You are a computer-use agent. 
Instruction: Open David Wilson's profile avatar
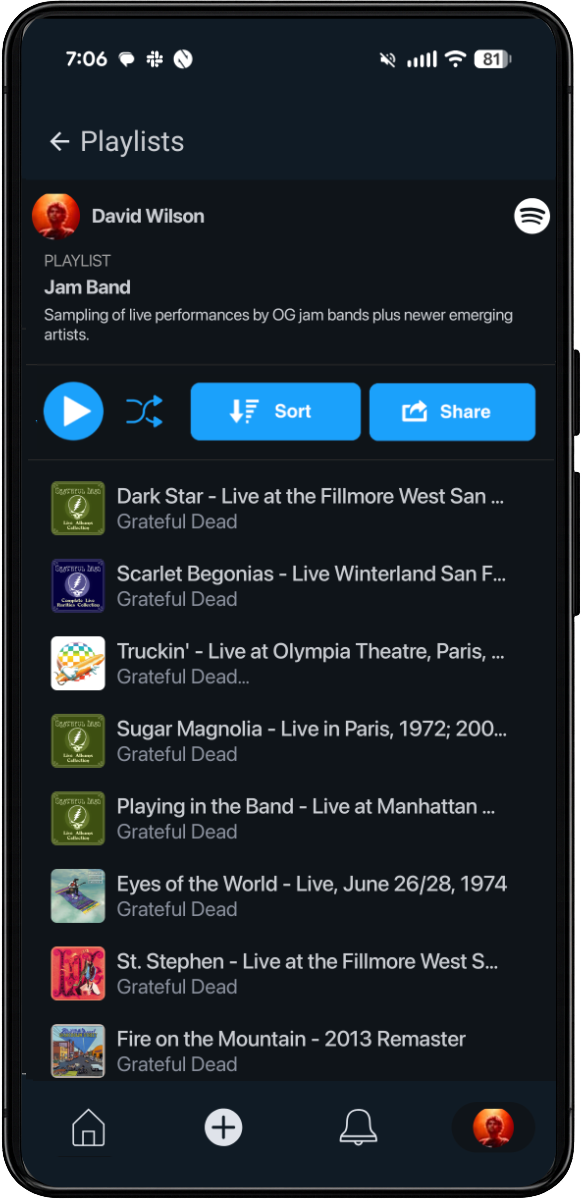pos(56,216)
